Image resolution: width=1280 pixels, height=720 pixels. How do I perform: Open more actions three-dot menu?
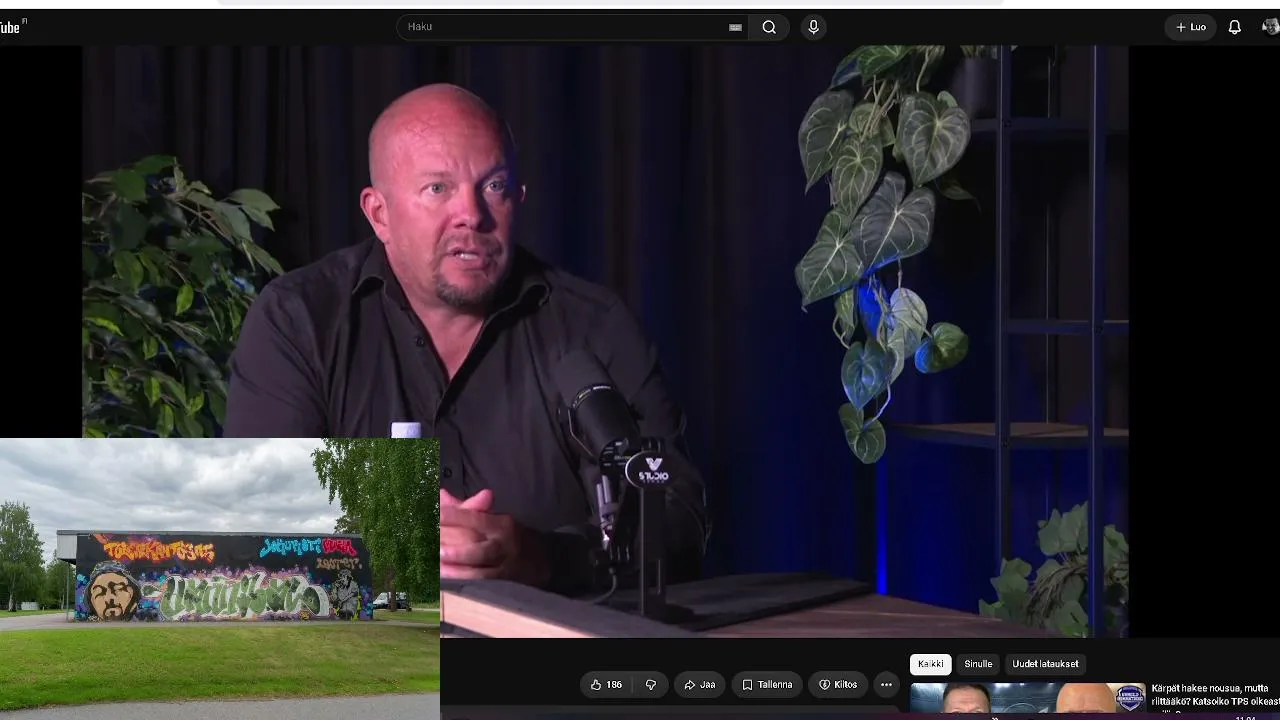(x=886, y=685)
